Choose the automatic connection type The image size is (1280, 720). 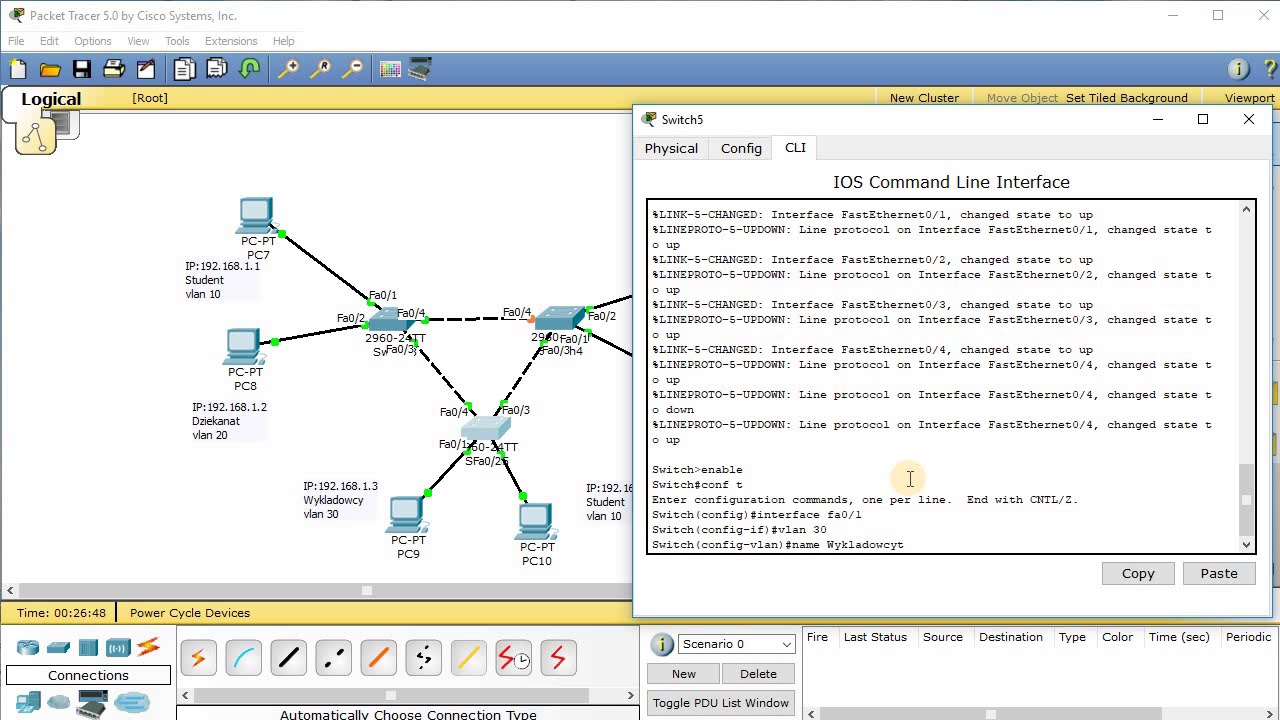point(198,658)
